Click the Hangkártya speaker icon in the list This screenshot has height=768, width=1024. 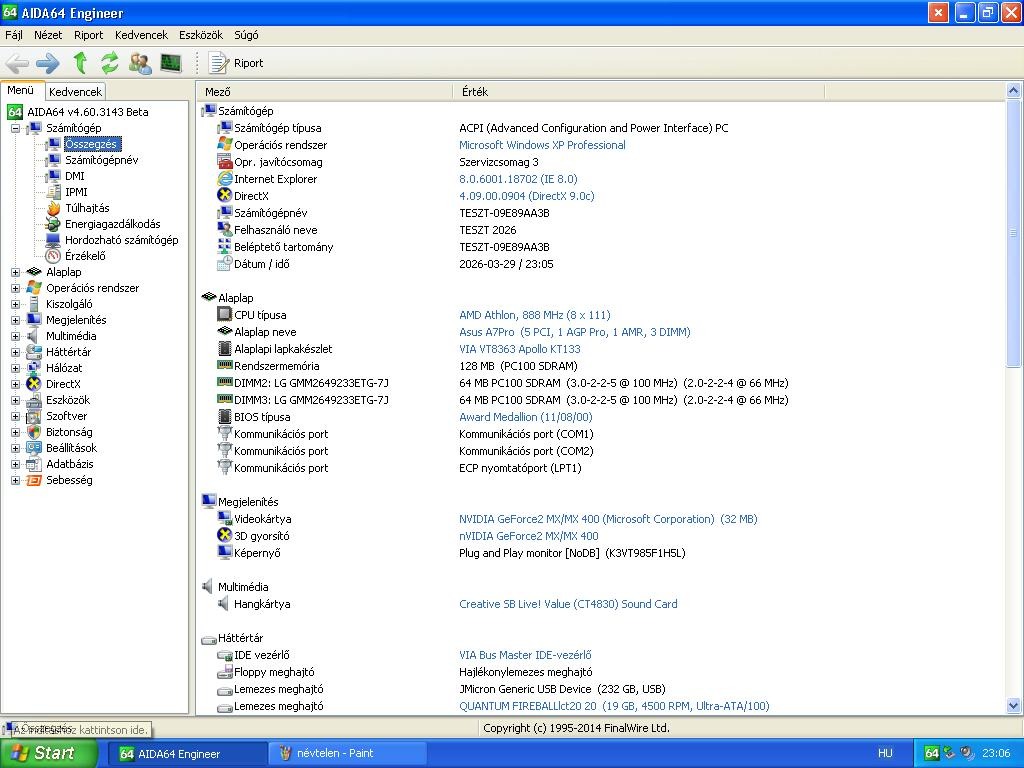223,604
